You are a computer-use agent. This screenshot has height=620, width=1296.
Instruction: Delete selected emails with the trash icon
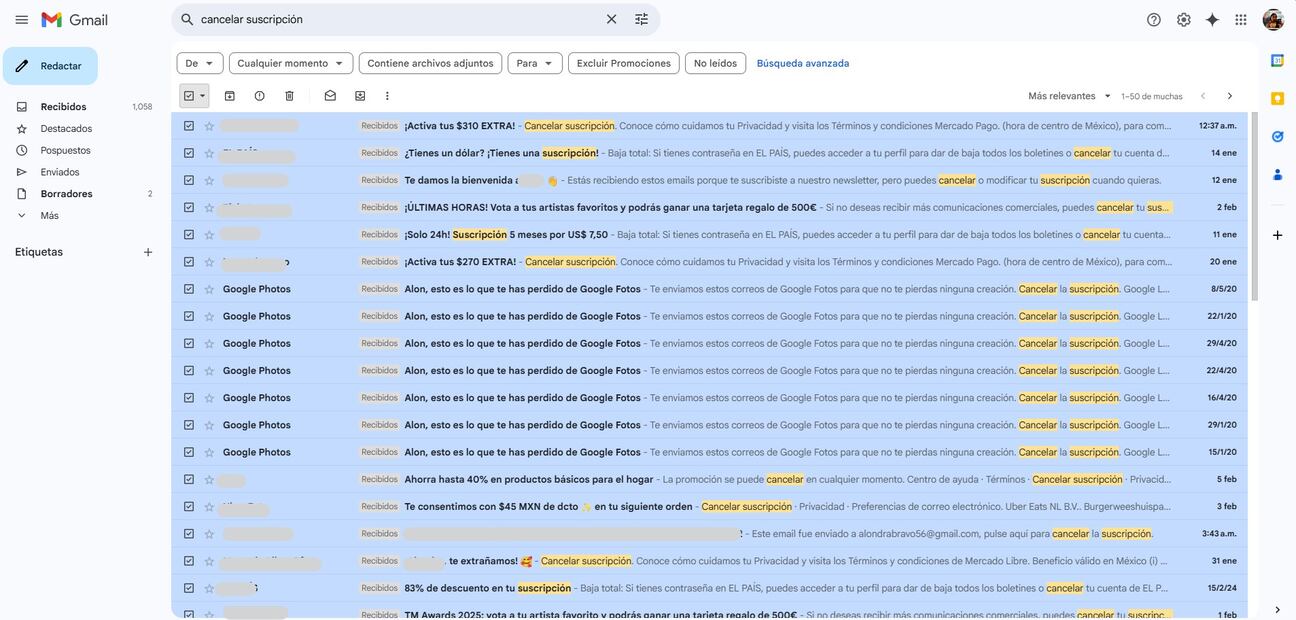click(290, 96)
